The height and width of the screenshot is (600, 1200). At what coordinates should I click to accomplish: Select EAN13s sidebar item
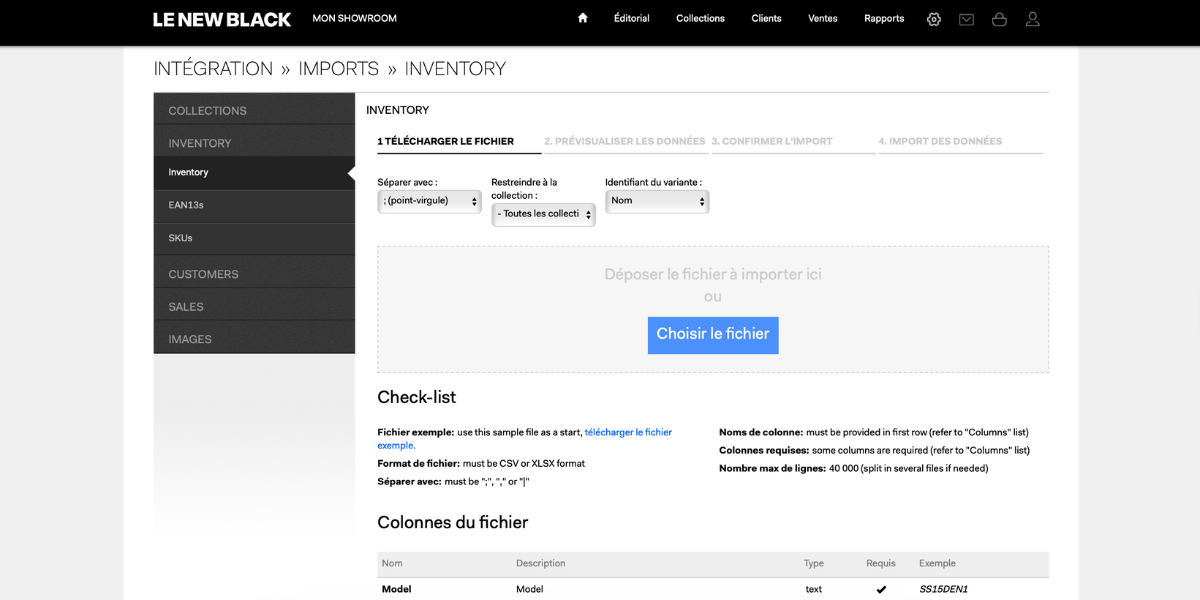tap(254, 206)
